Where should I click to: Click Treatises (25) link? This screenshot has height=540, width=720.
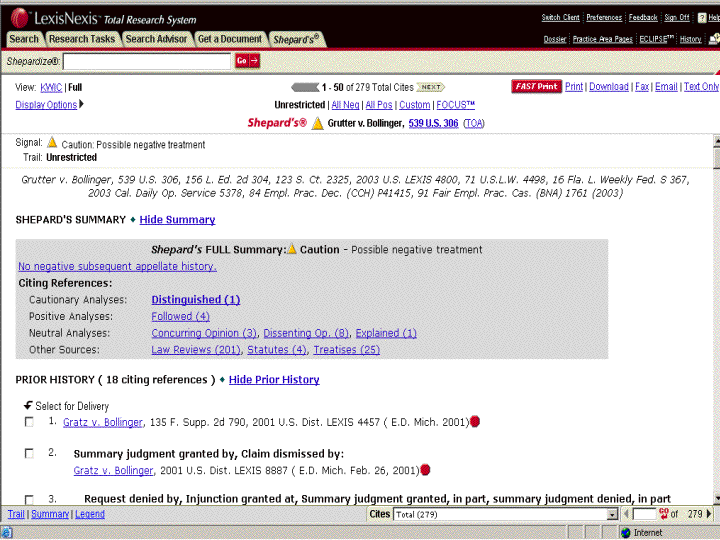point(347,350)
